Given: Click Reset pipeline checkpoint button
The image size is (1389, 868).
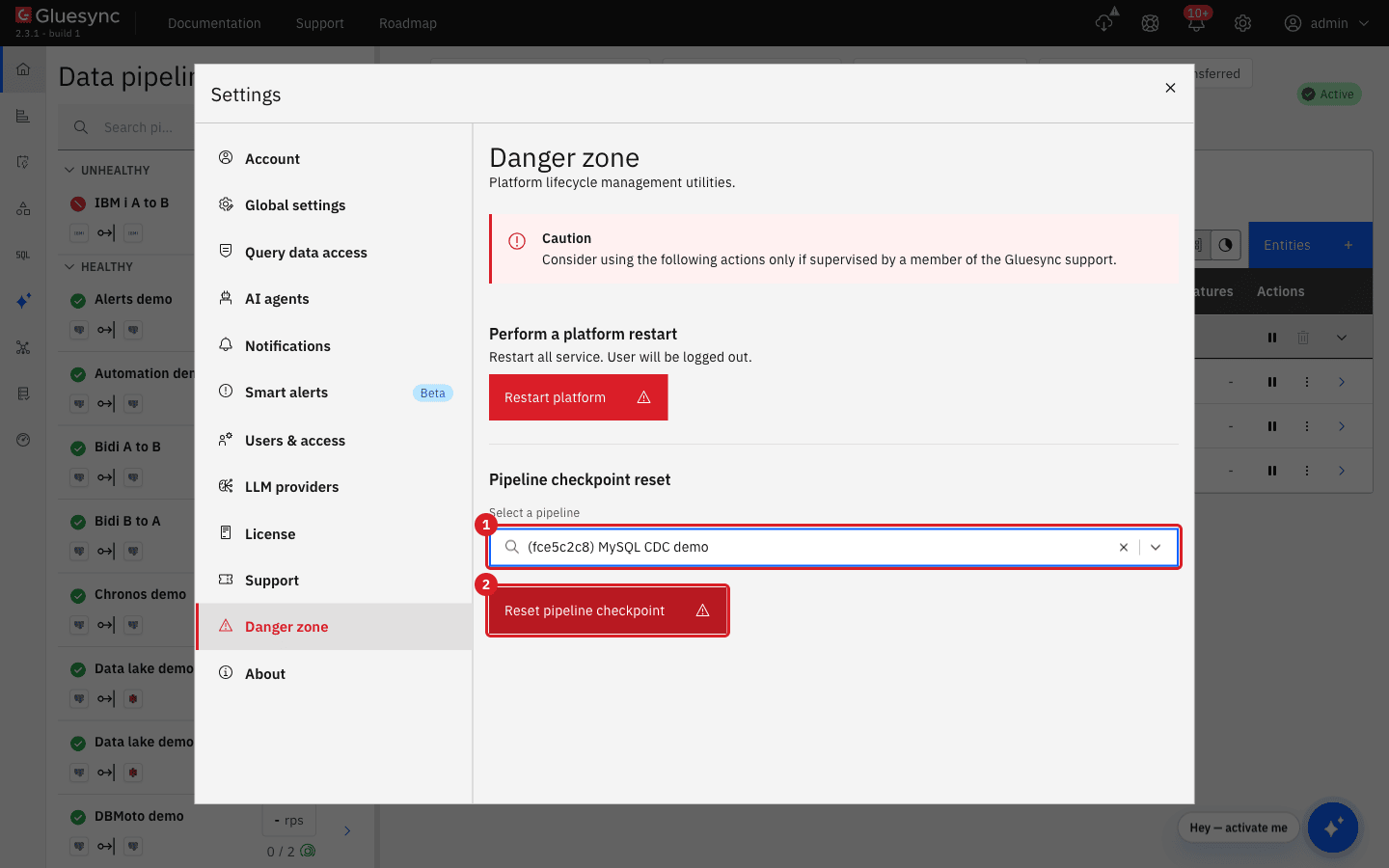Looking at the screenshot, I should (x=608, y=610).
